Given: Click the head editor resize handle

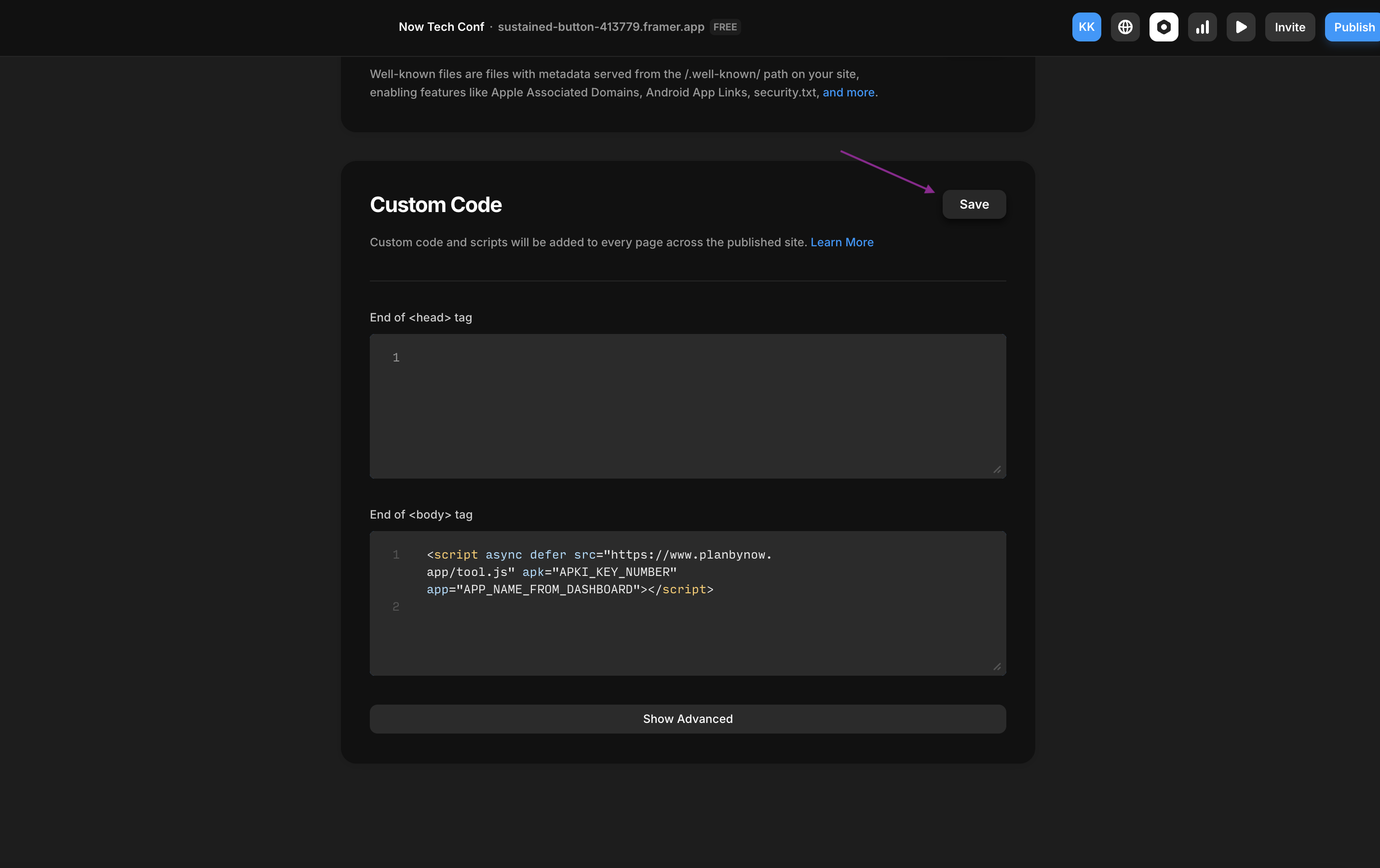Looking at the screenshot, I should pos(997,469).
